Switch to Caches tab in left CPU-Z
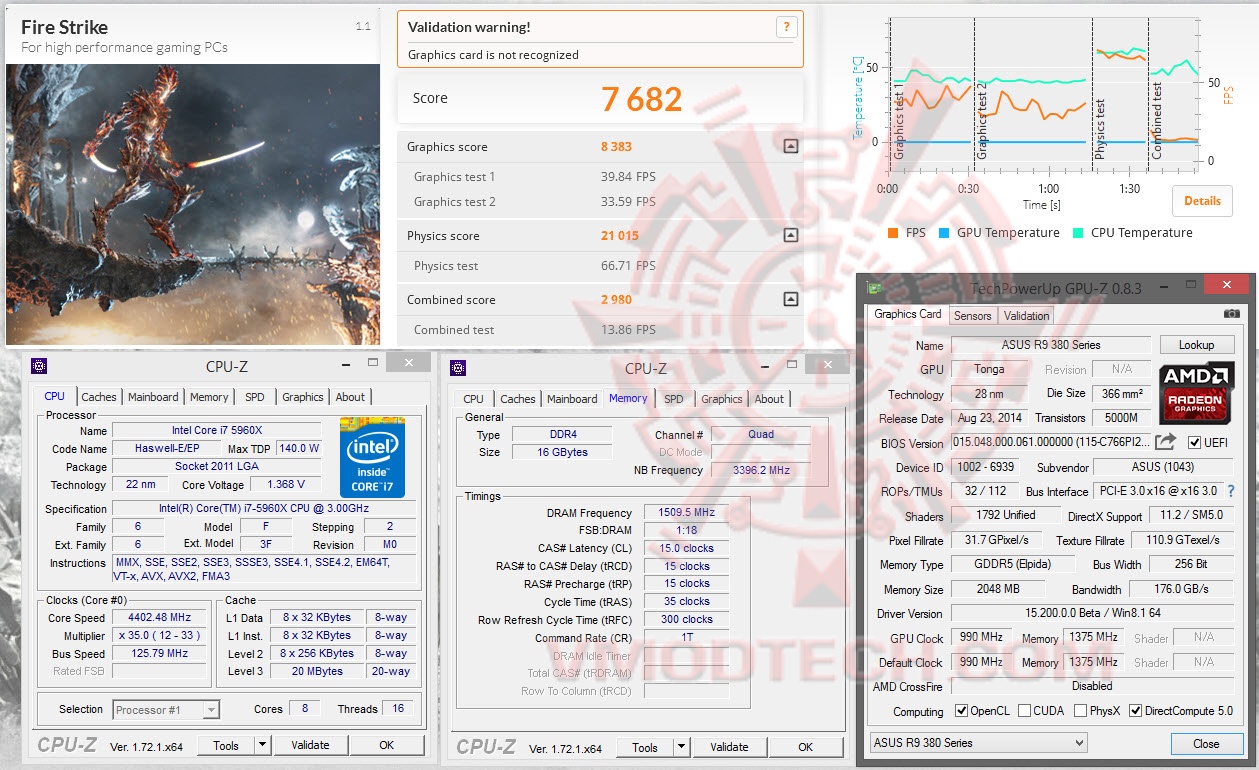 click(99, 397)
